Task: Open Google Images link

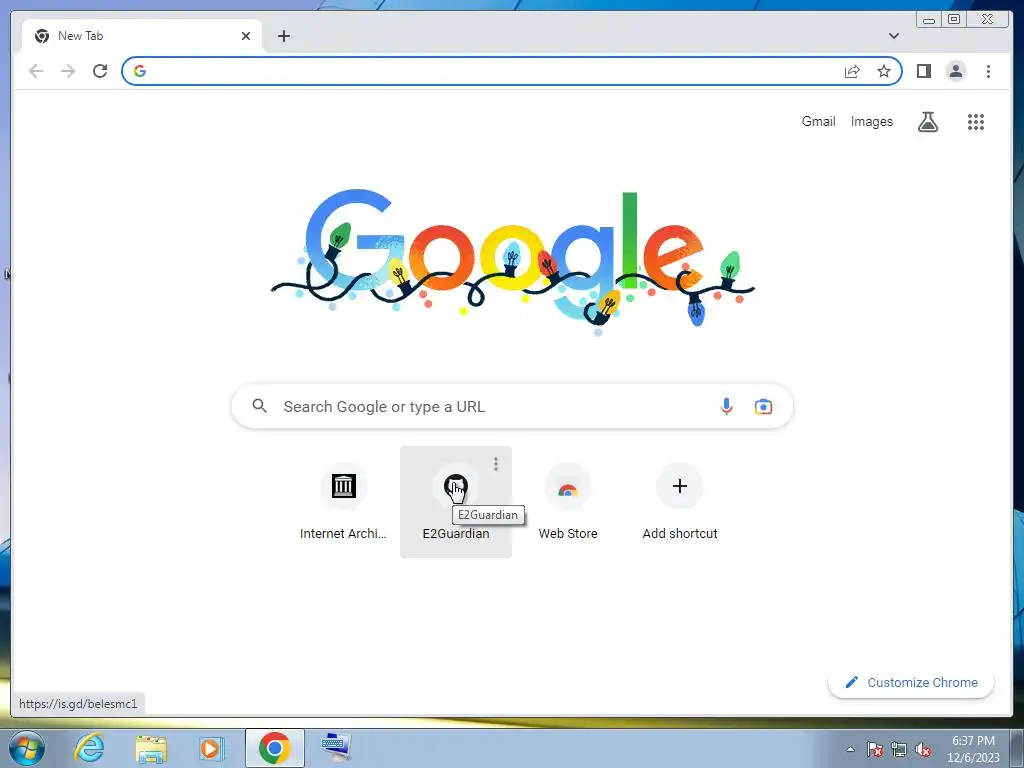Action: pyautogui.click(x=871, y=121)
